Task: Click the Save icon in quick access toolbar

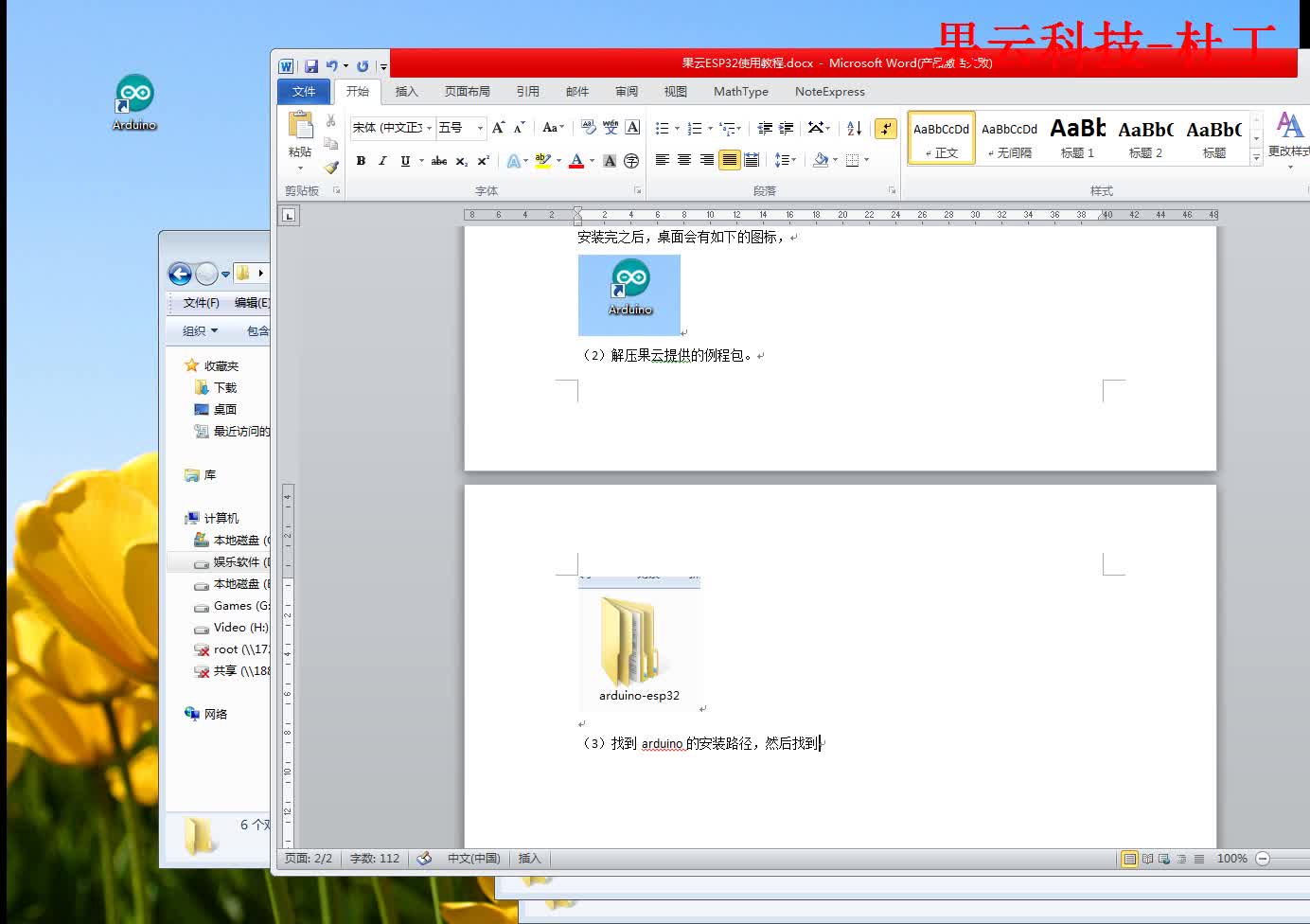Action: [x=311, y=66]
